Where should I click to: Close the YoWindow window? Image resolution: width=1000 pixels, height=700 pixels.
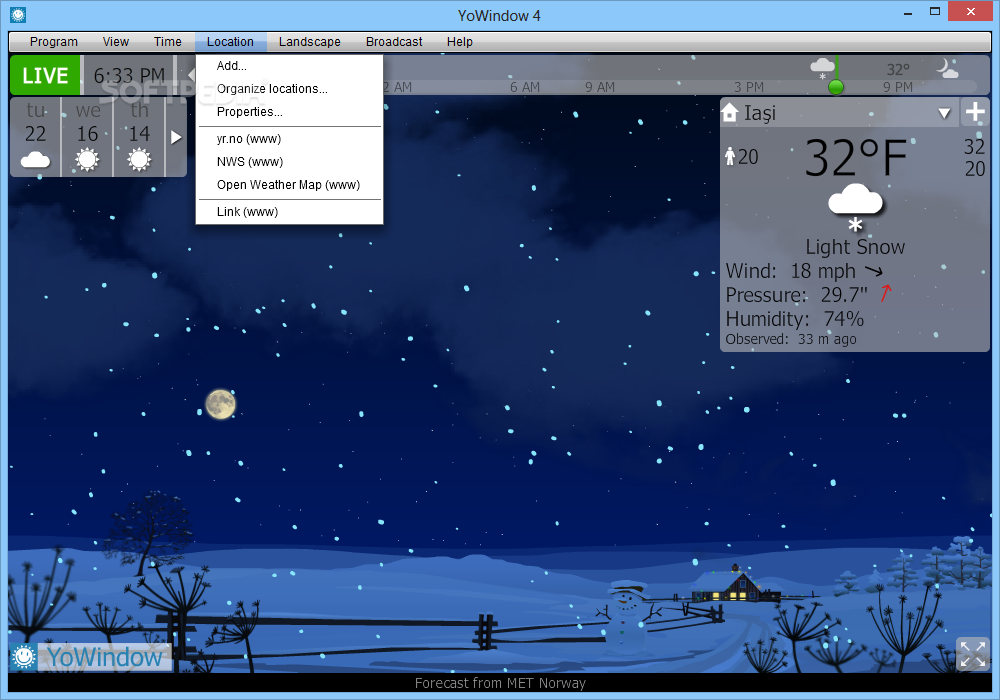[971, 11]
